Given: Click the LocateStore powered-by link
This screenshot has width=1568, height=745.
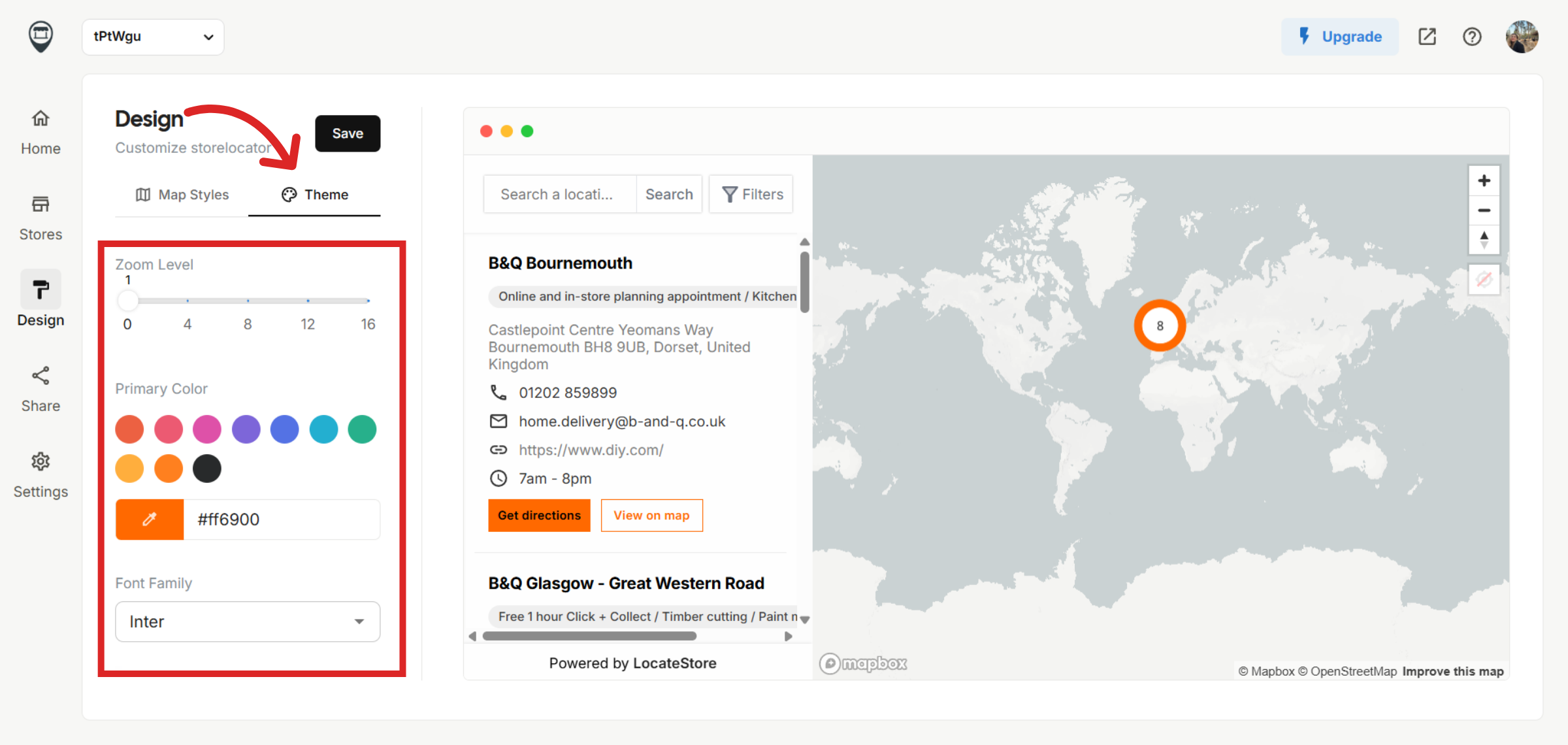Looking at the screenshot, I should (674, 663).
